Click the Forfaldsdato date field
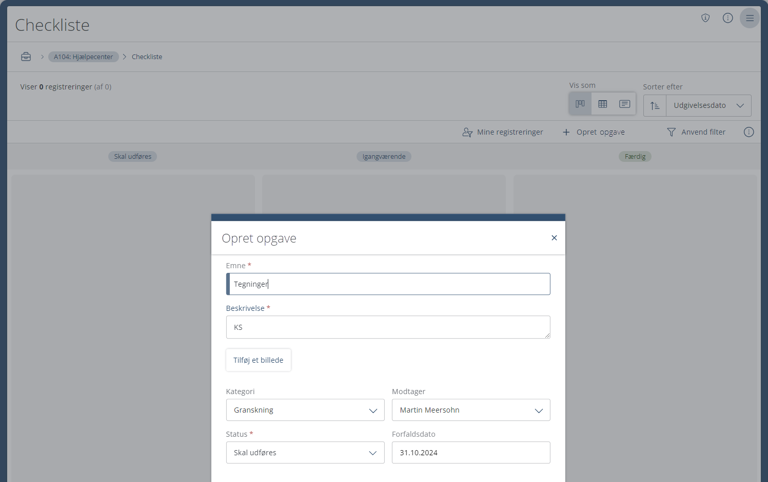768x482 pixels. pyautogui.click(x=470, y=453)
